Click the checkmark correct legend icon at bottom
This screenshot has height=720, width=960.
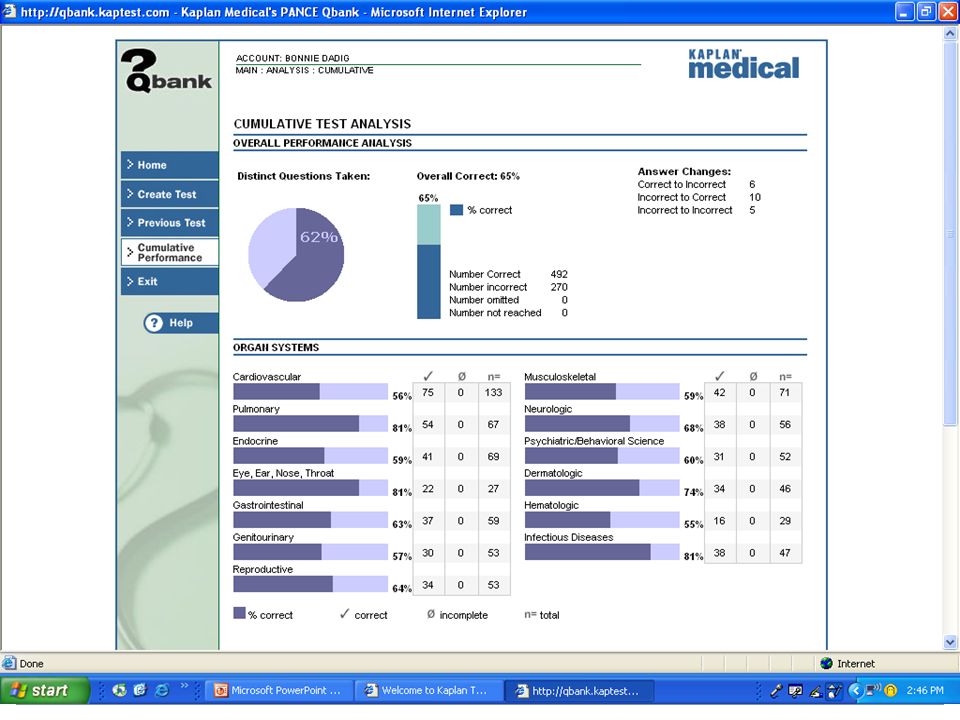click(x=345, y=613)
